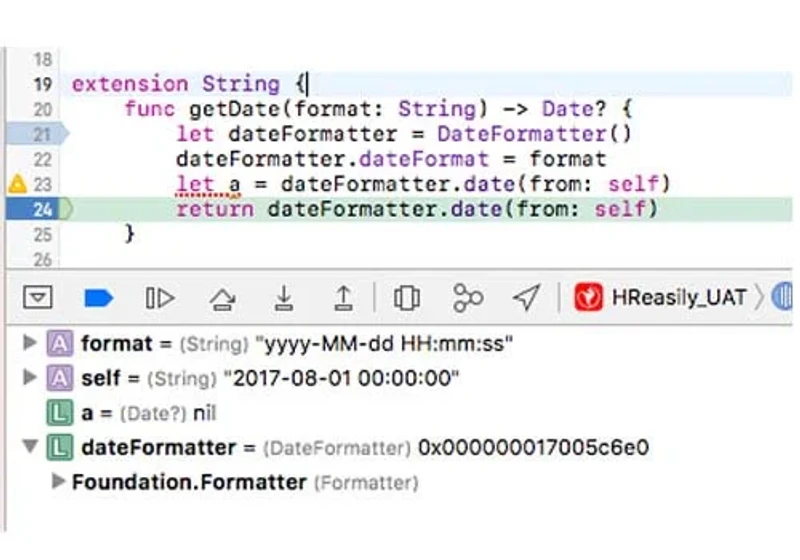Open the Simulate Location arrow
Screen dimensions: 800x560
point(527,297)
